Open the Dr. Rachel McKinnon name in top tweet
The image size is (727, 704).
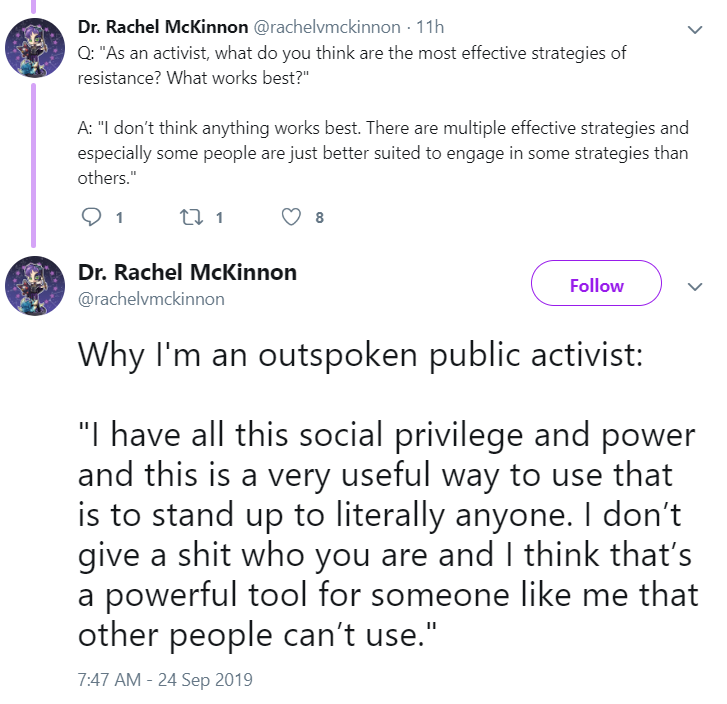[x=163, y=27]
